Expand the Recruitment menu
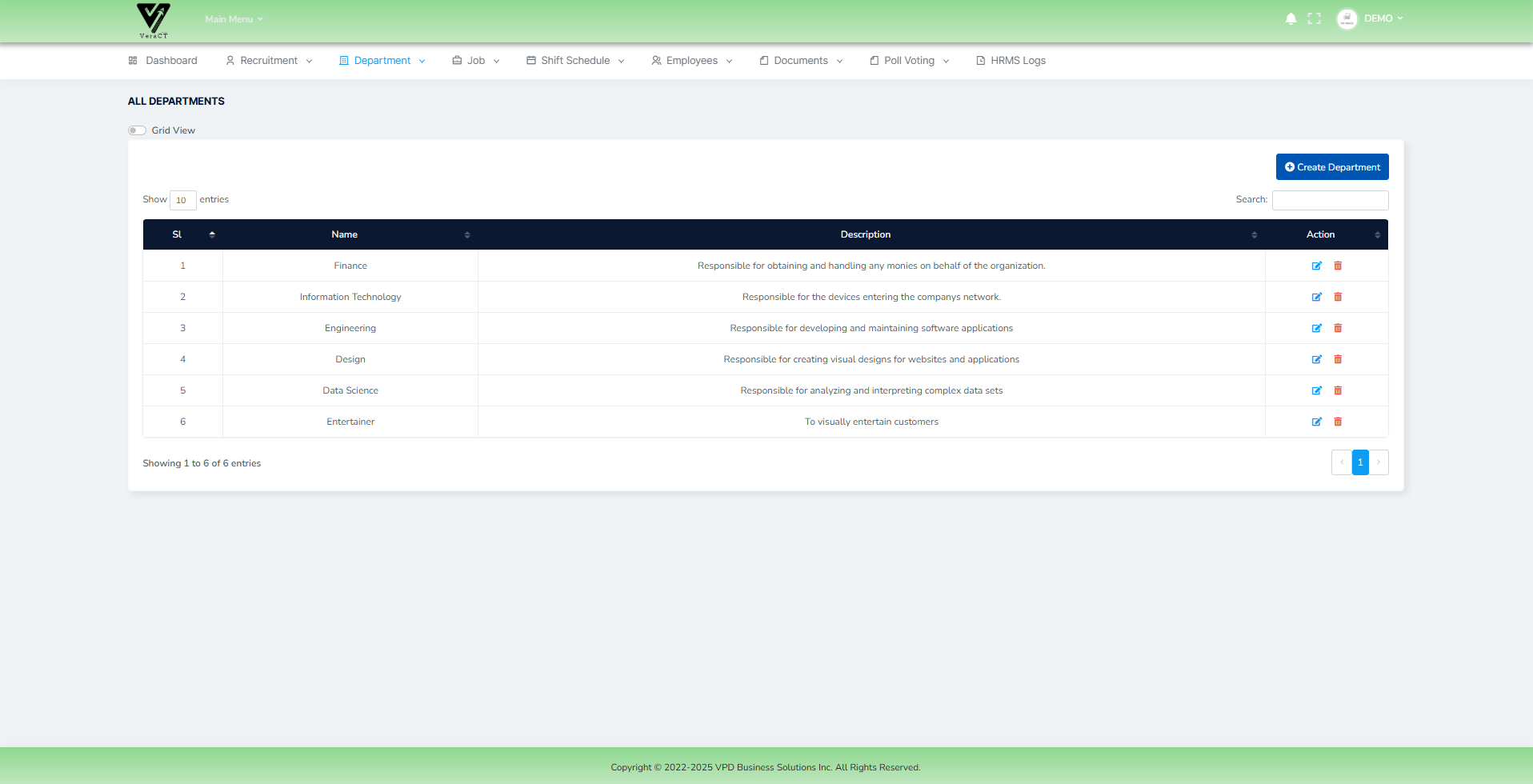Screen dimensions: 1533x784 [269, 61]
